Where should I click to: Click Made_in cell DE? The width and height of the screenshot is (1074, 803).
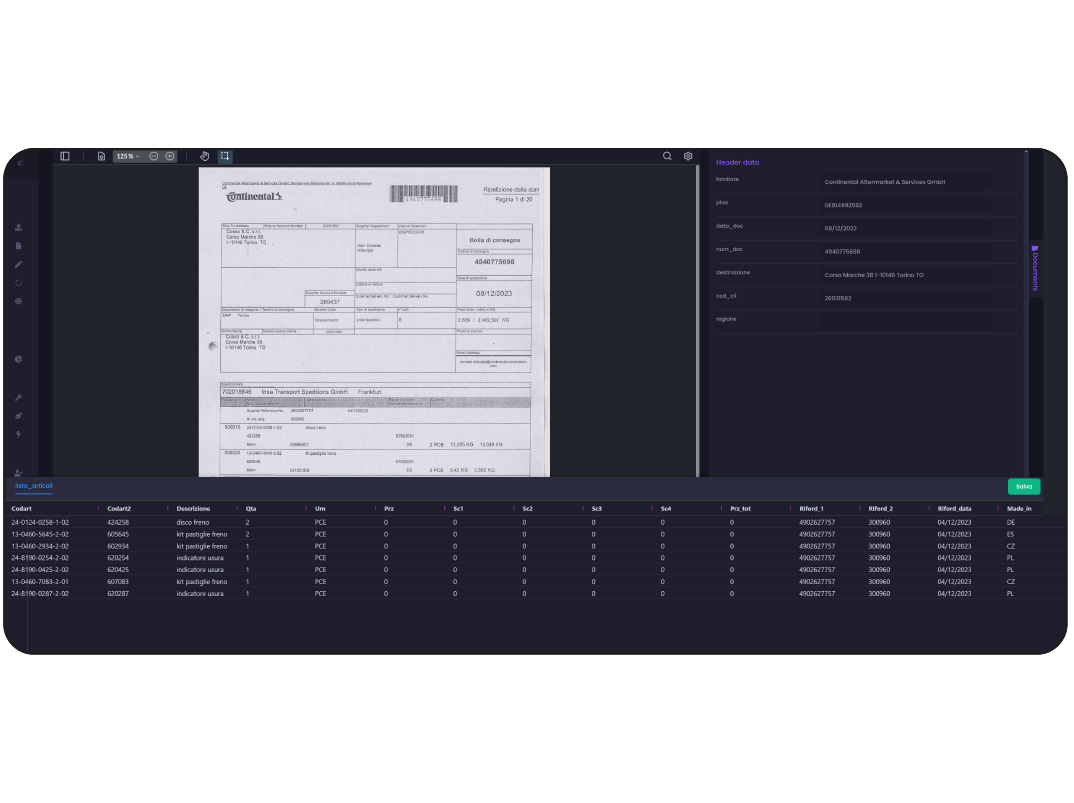(x=1011, y=523)
